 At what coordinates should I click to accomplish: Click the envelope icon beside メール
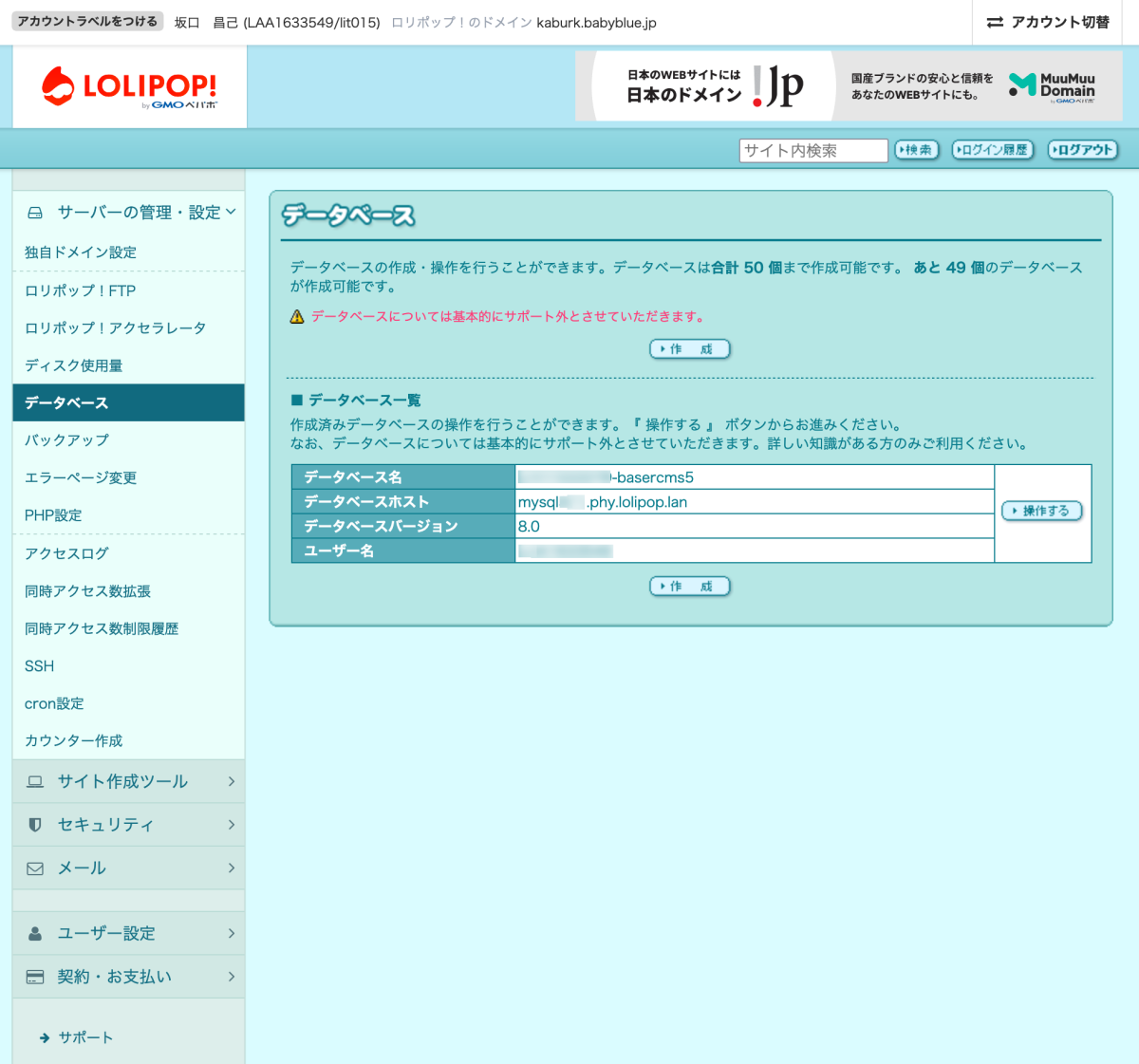[x=35, y=868]
